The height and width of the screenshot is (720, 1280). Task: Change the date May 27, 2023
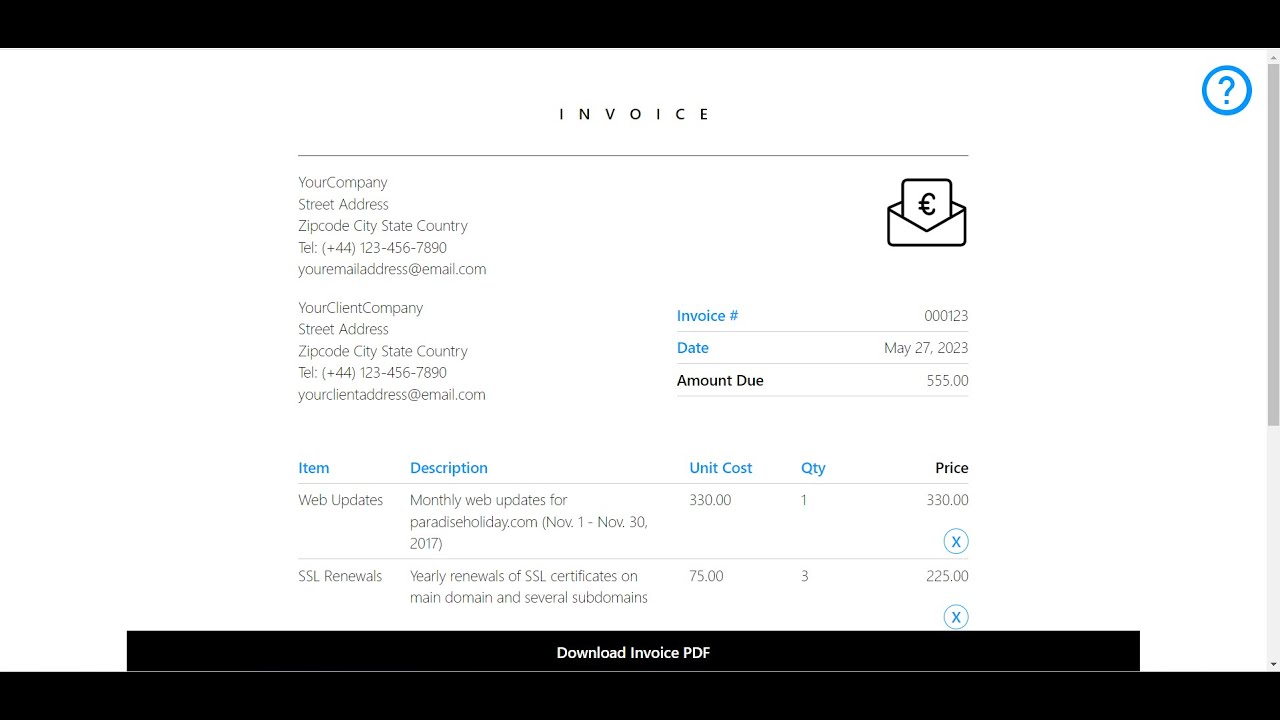925,348
